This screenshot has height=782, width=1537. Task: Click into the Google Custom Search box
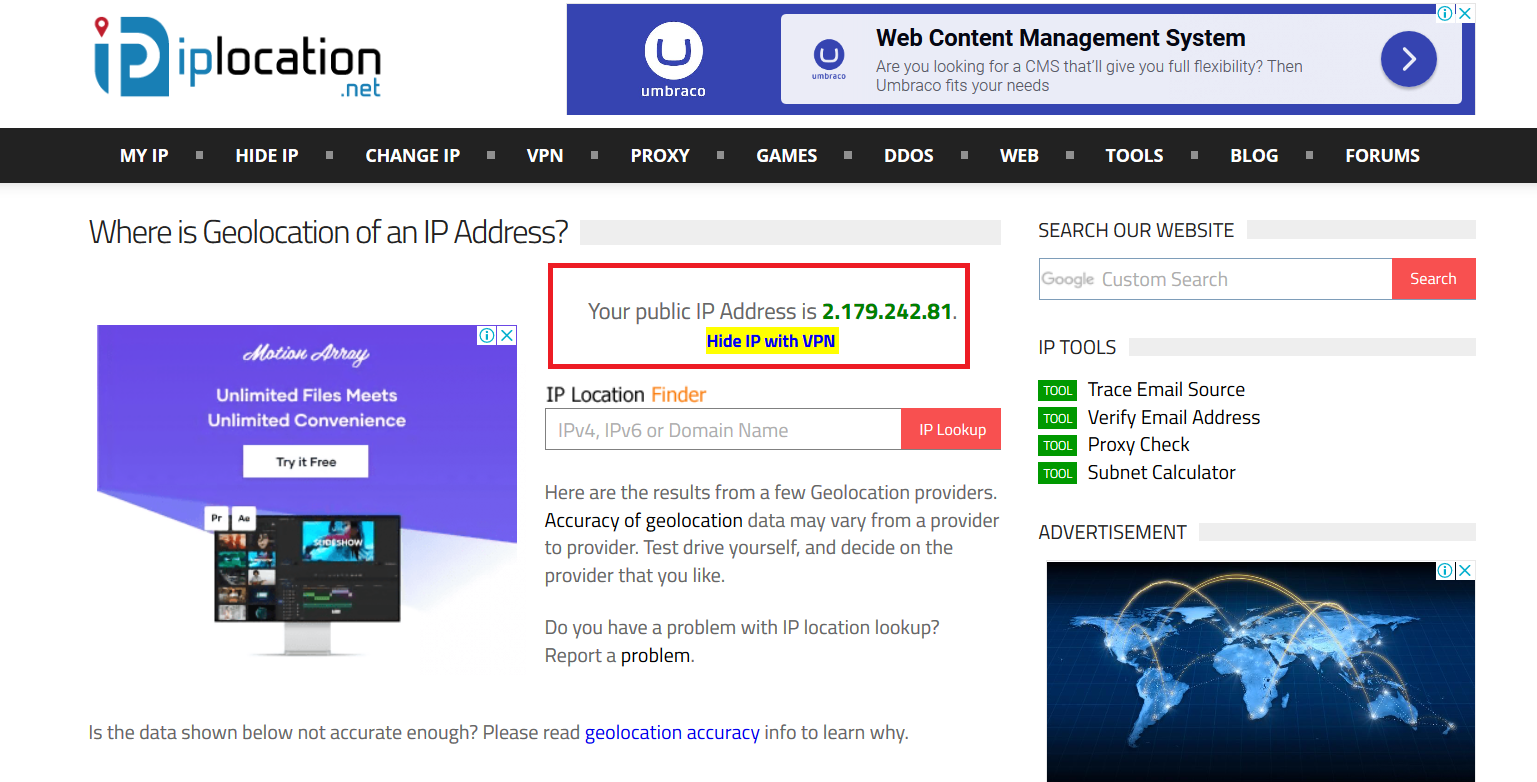pos(1215,279)
